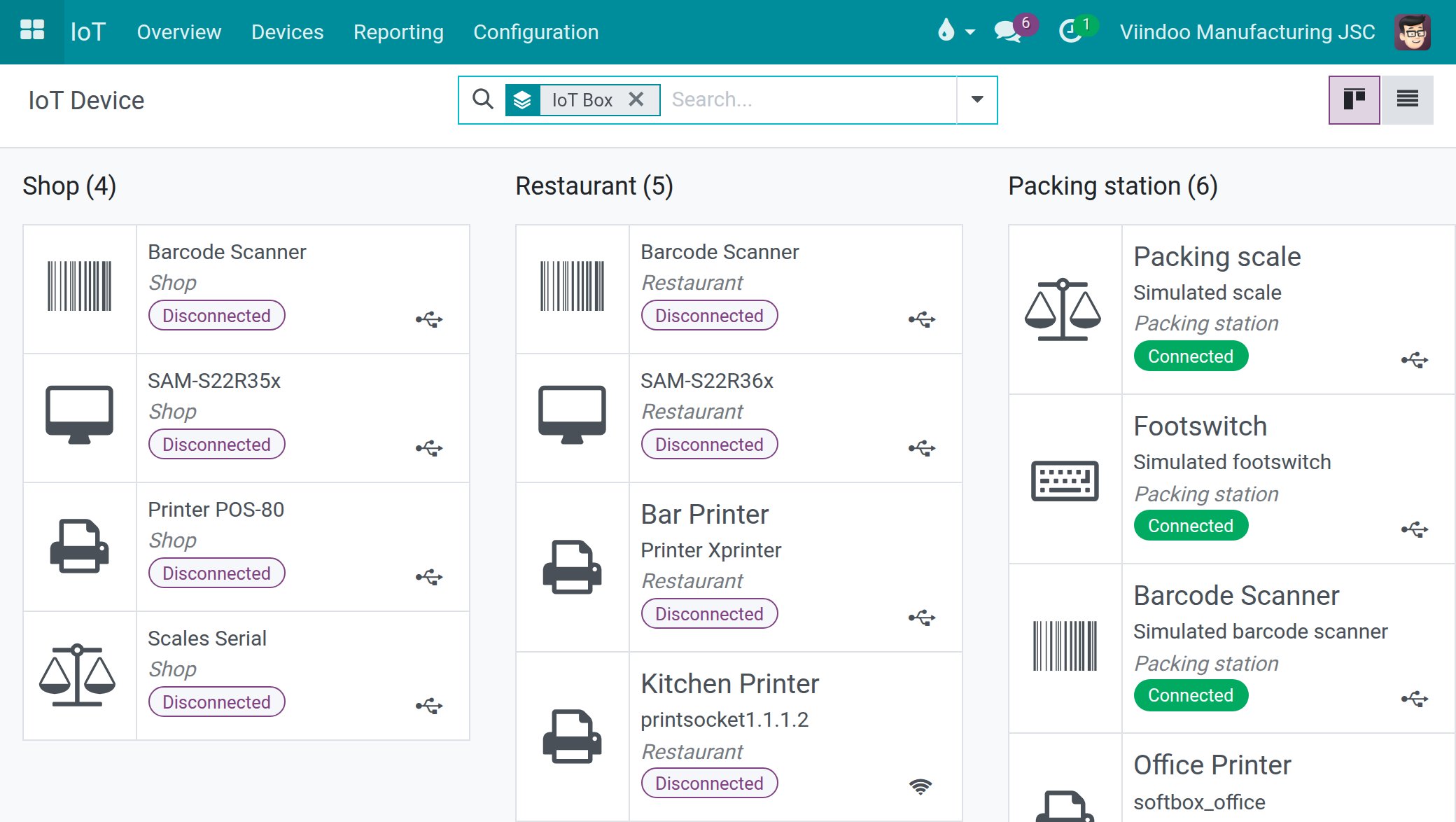This screenshot has width=1456, height=822.
Task: Click the SAM-S22R35x monitor icon
Action: click(x=79, y=415)
